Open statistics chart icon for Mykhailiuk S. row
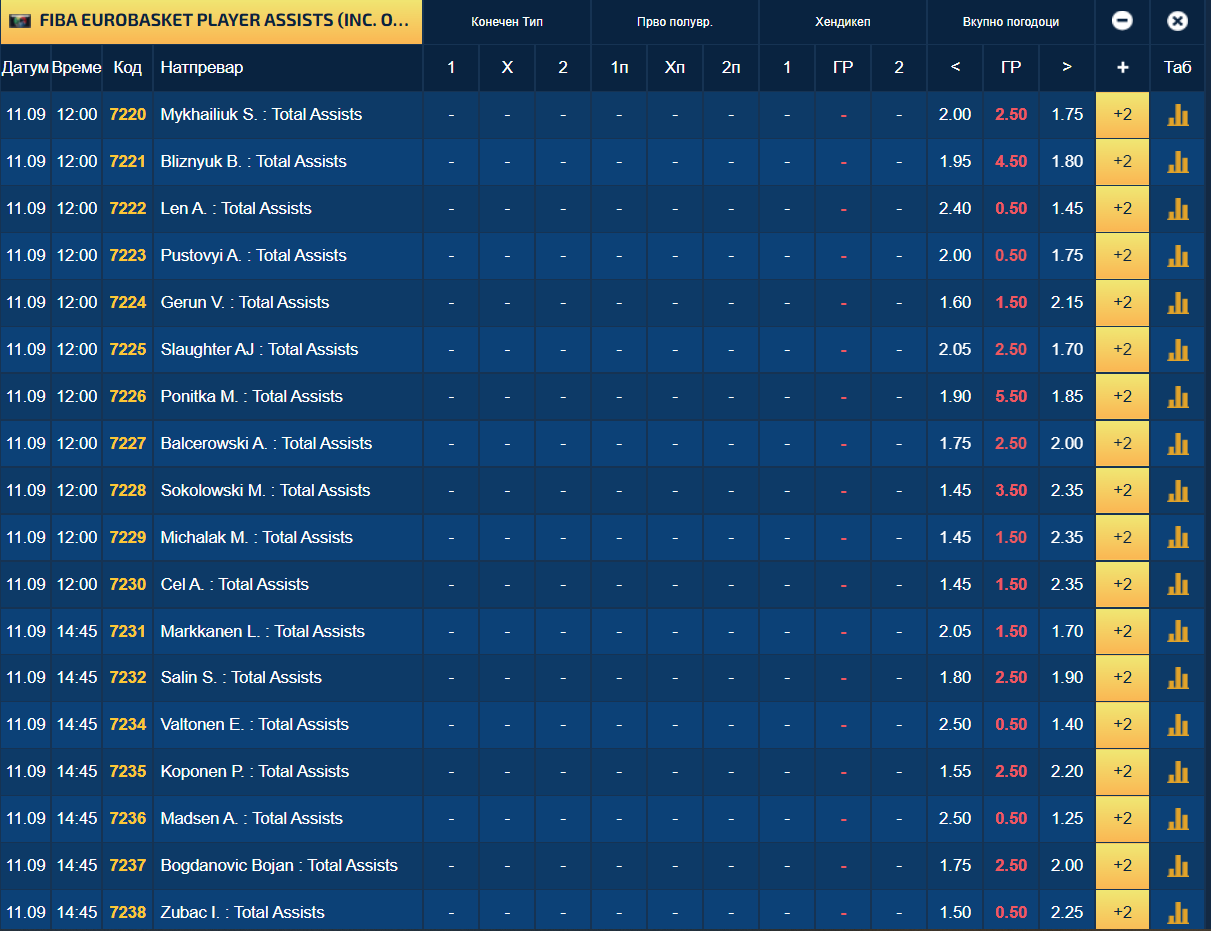Image resolution: width=1211 pixels, height=931 pixels. (x=1178, y=115)
